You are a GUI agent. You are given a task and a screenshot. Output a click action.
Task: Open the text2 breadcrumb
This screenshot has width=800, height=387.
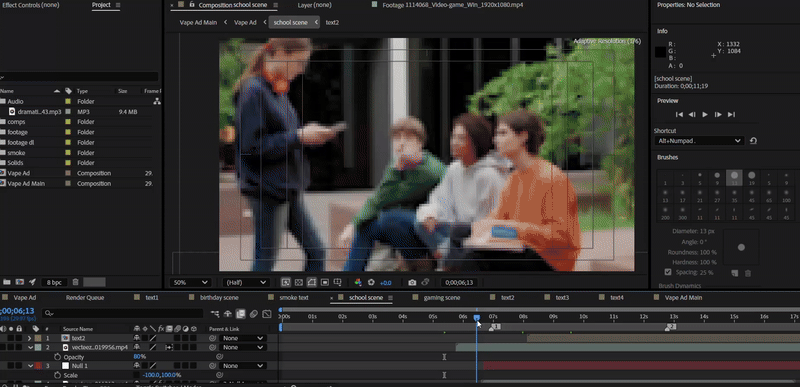click(x=332, y=22)
